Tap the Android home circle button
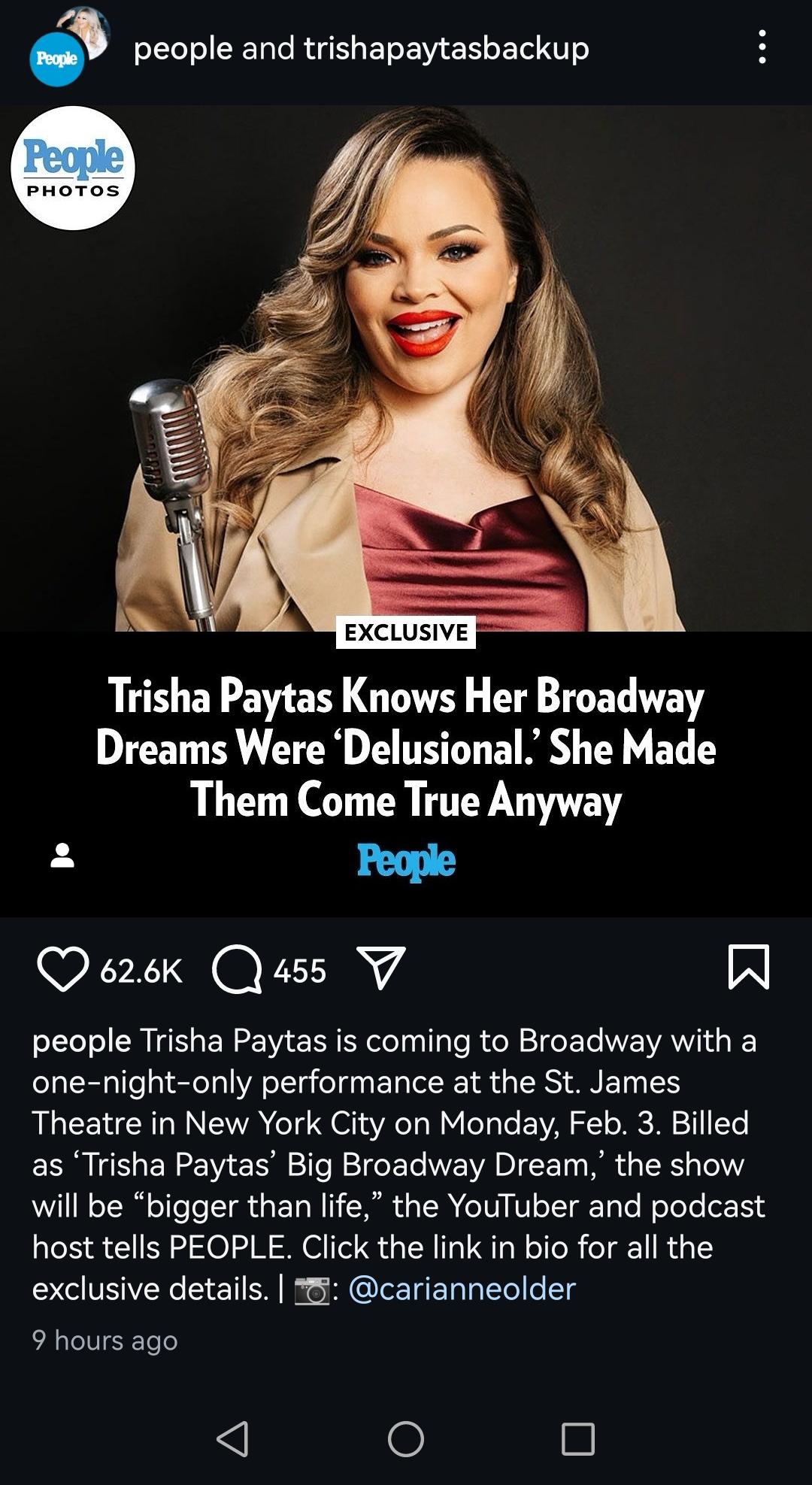812x1485 pixels. point(406,1439)
